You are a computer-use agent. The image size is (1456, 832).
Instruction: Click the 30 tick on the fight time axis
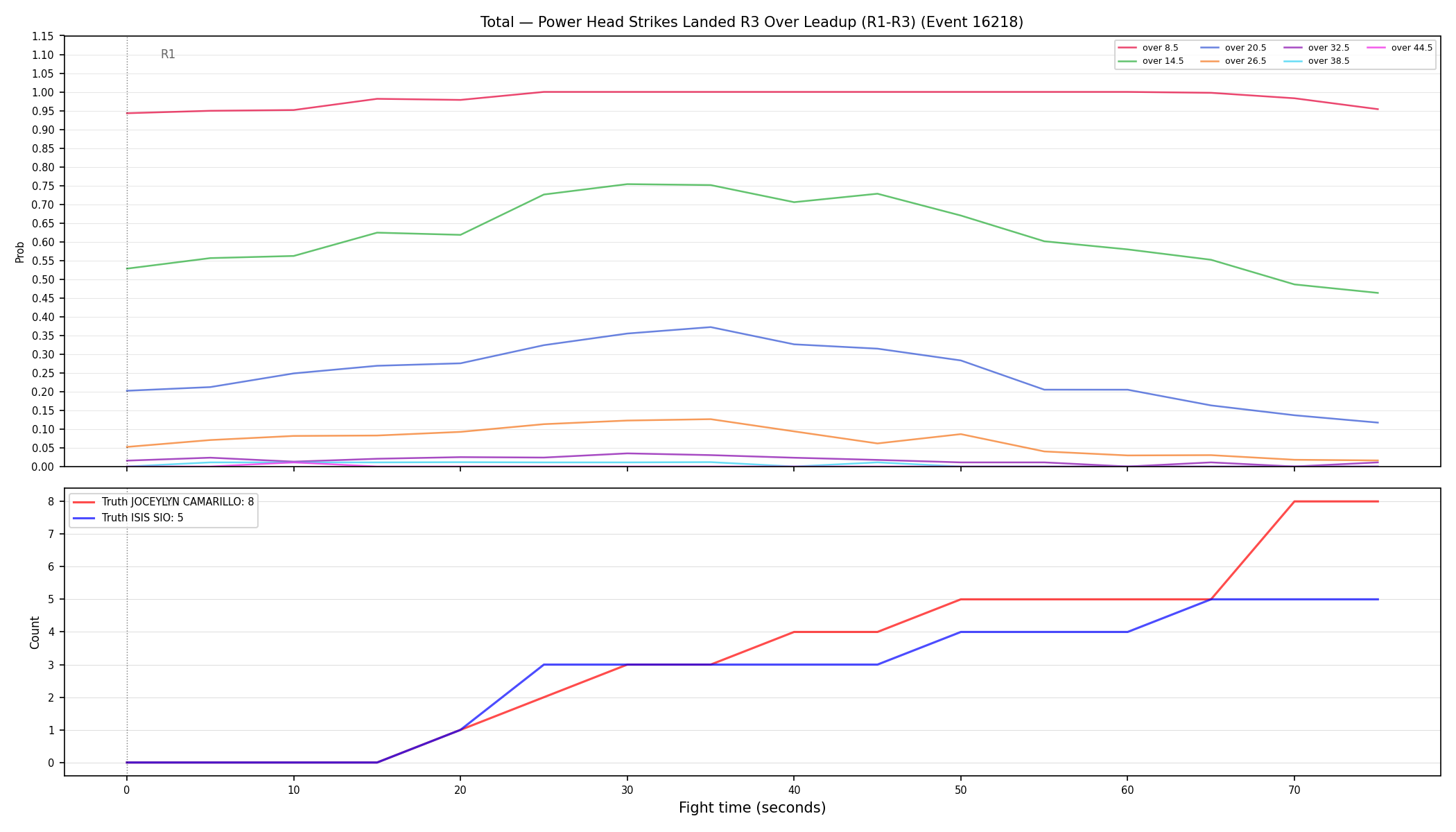[x=627, y=789]
